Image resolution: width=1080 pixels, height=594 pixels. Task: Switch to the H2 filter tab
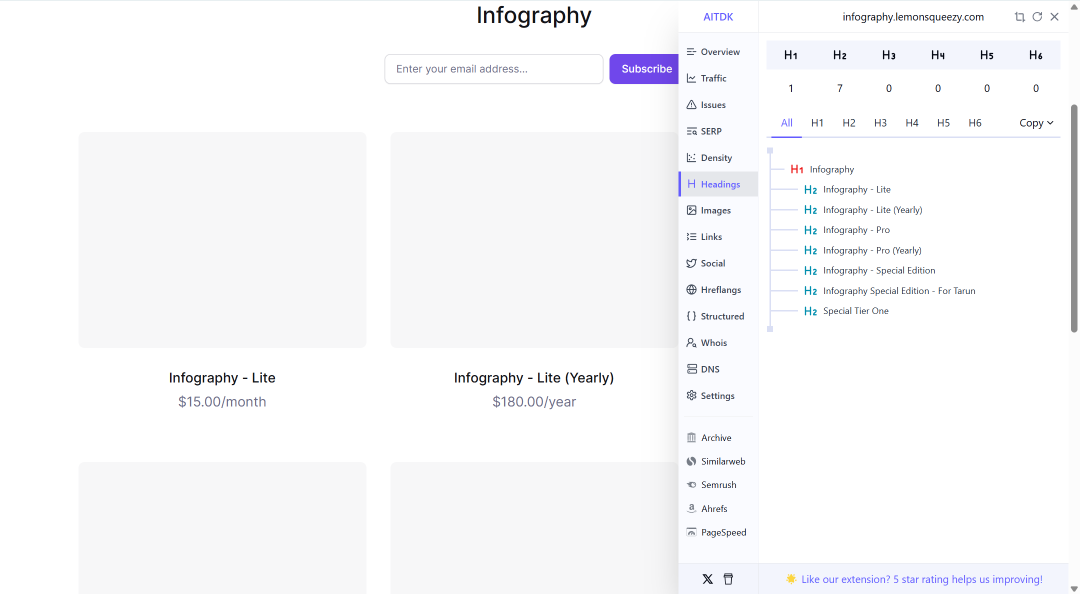pos(849,123)
